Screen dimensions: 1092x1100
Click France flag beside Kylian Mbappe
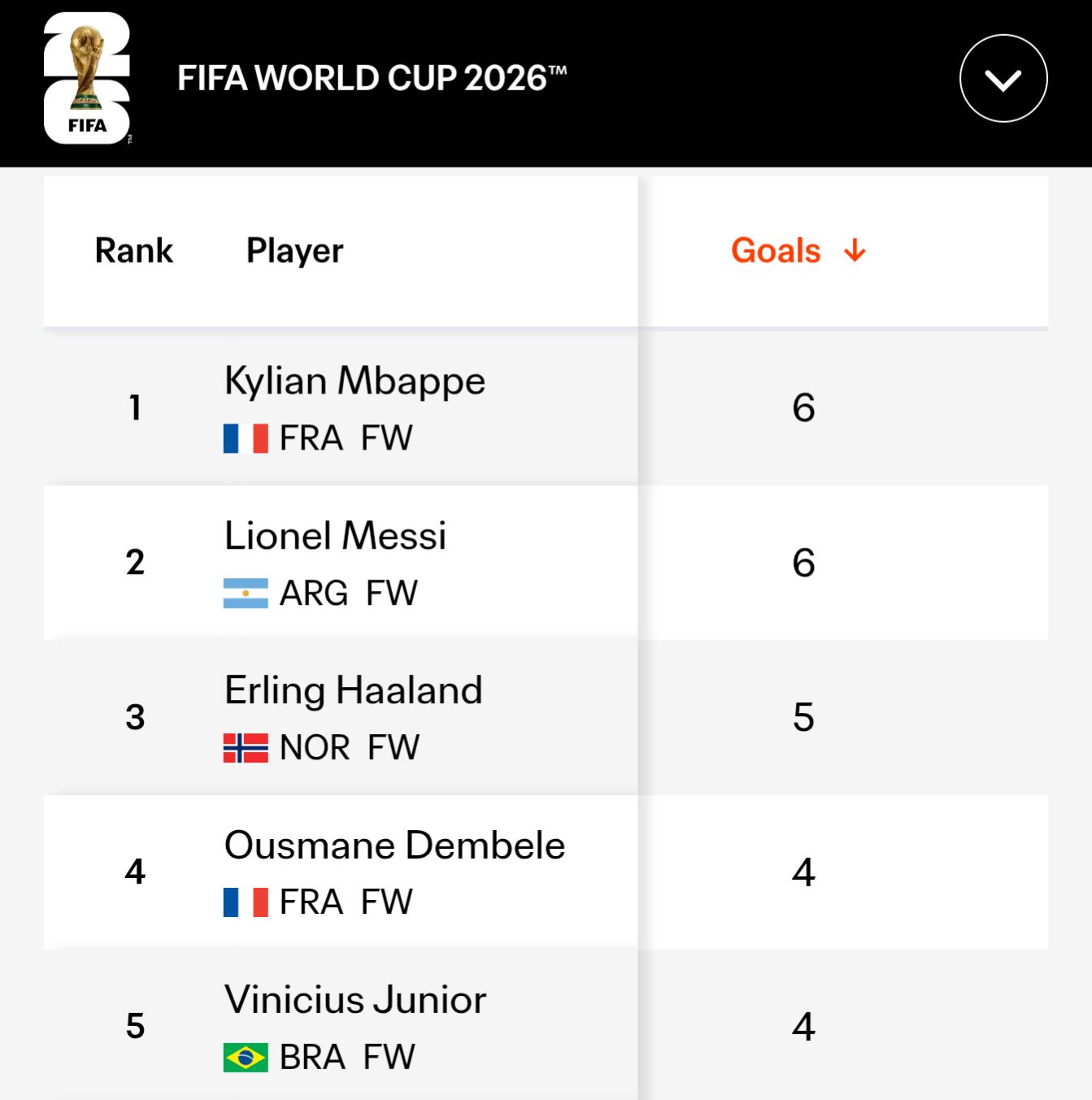246,438
